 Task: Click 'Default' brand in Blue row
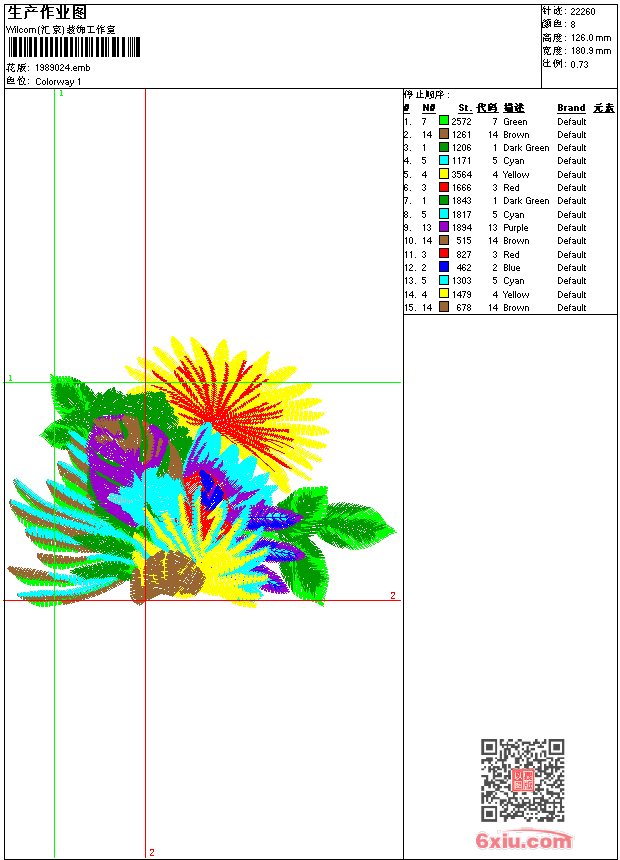[572, 268]
